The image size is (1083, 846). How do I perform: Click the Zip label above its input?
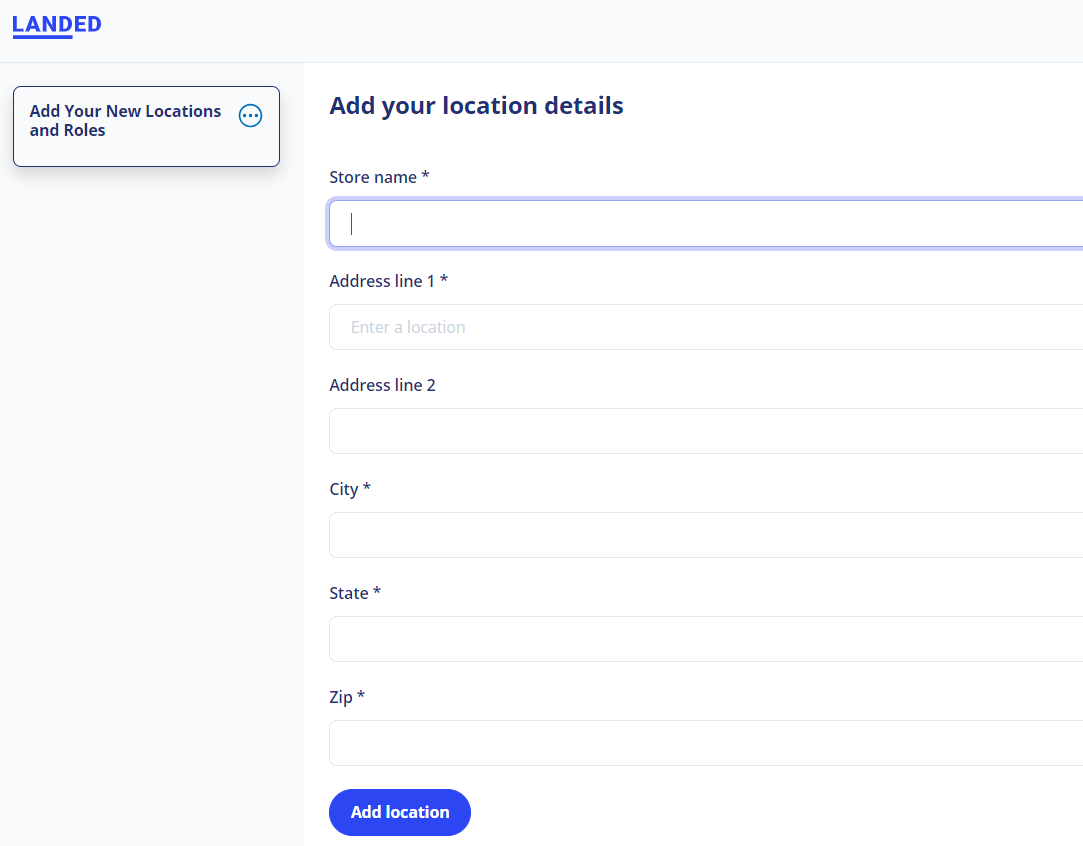[x=347, y=696]
